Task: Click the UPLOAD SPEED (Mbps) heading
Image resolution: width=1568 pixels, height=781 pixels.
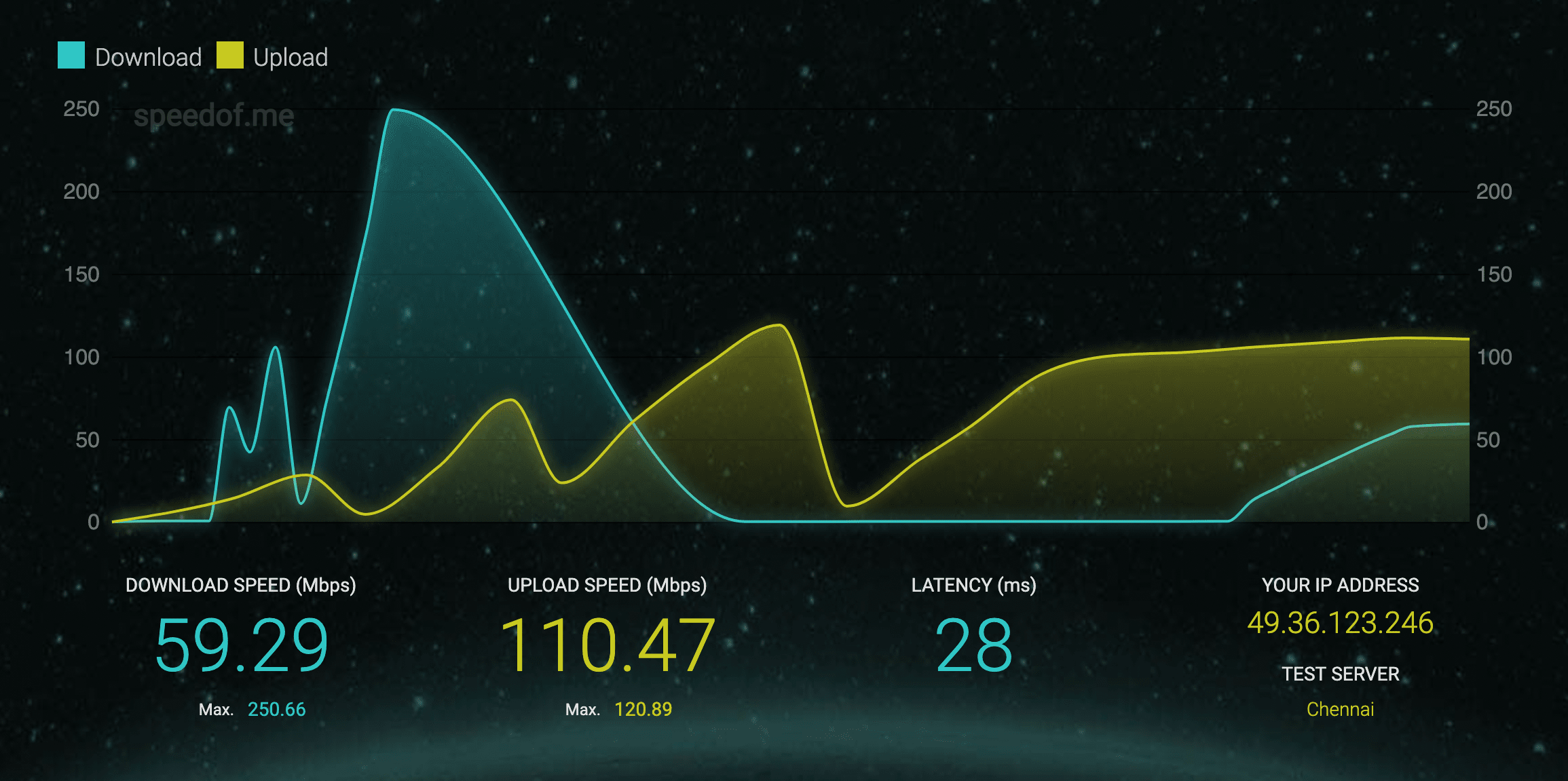Action: pyautogui.click(x=607, y=585)
